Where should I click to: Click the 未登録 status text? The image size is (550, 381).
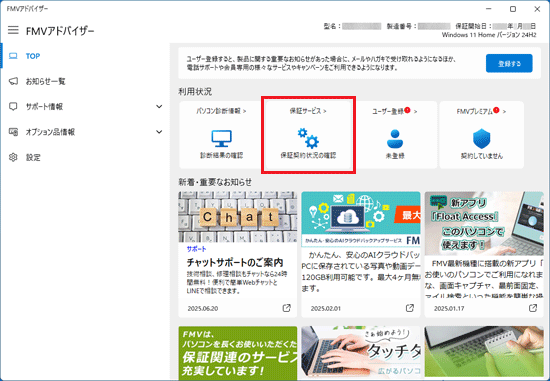[x=395, y=156]
